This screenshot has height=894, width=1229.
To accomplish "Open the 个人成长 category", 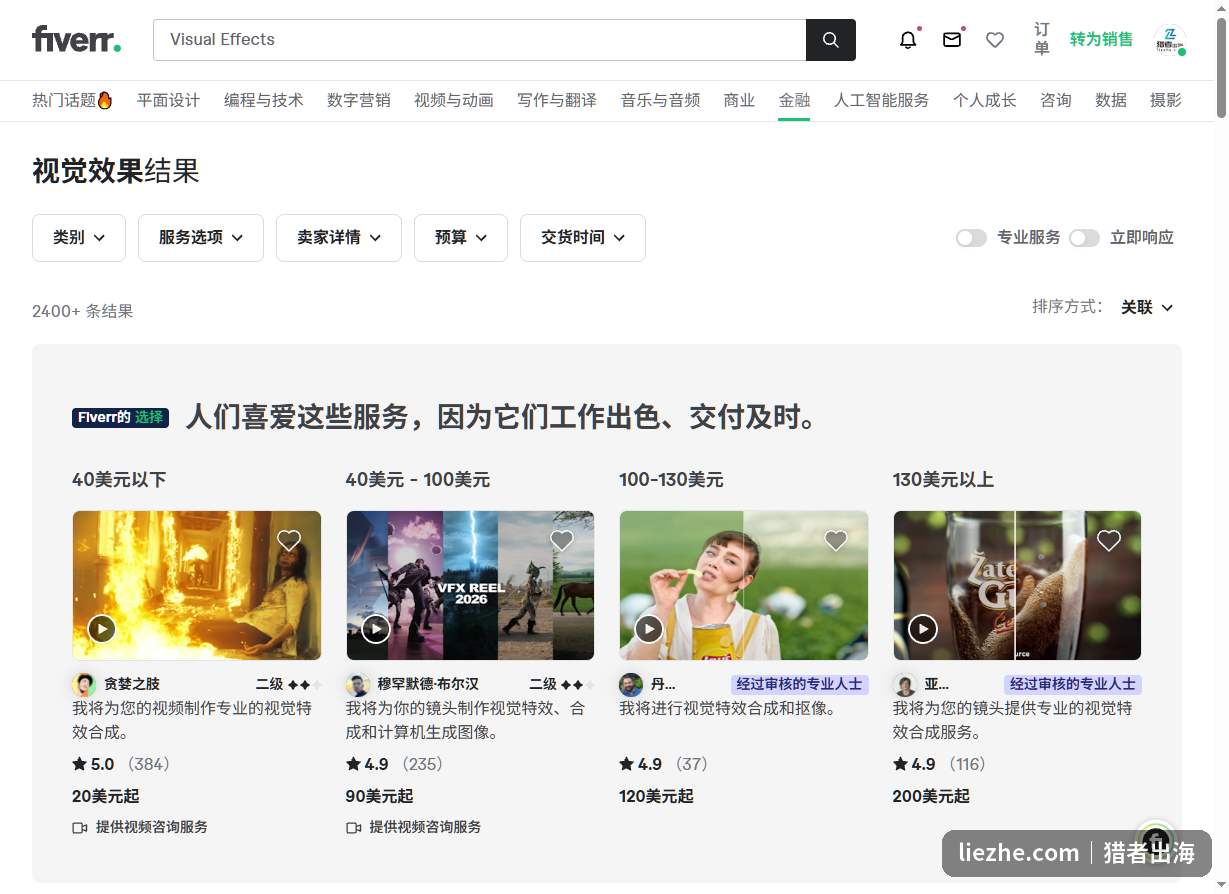I will 985,100.
